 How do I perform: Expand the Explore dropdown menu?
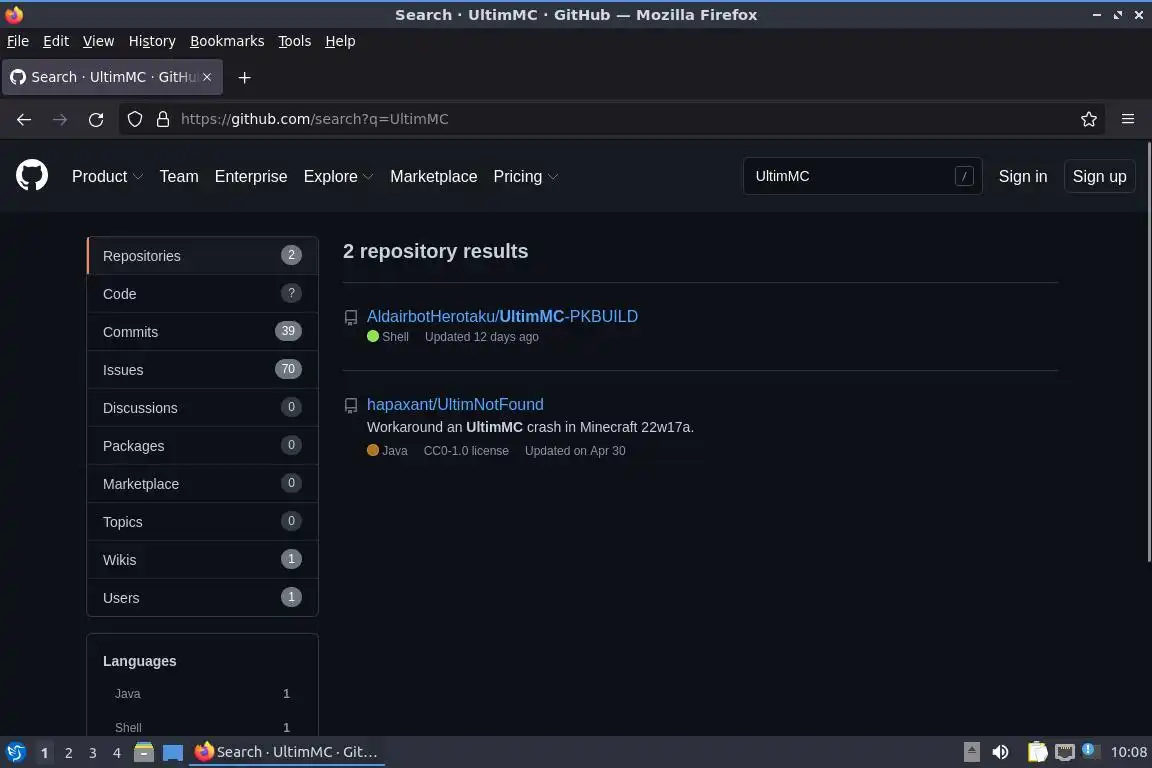tap(338, 176)
